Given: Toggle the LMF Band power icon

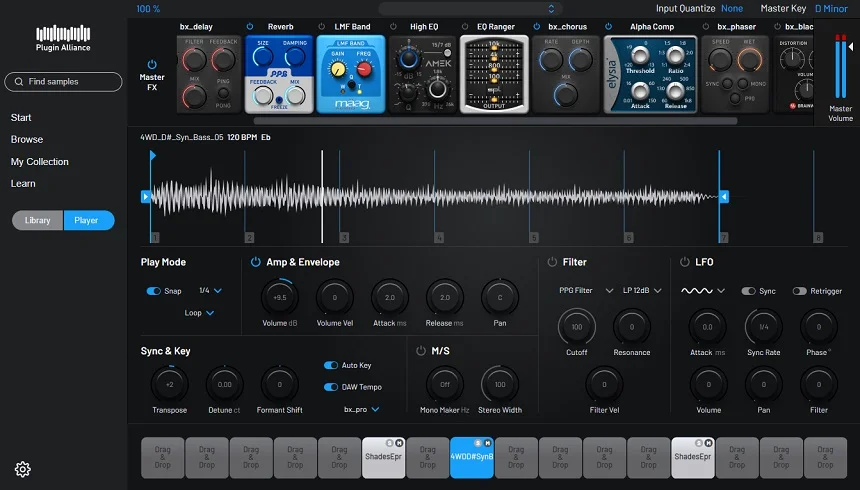Looking at the screenshot, I should tap(321, 26).
